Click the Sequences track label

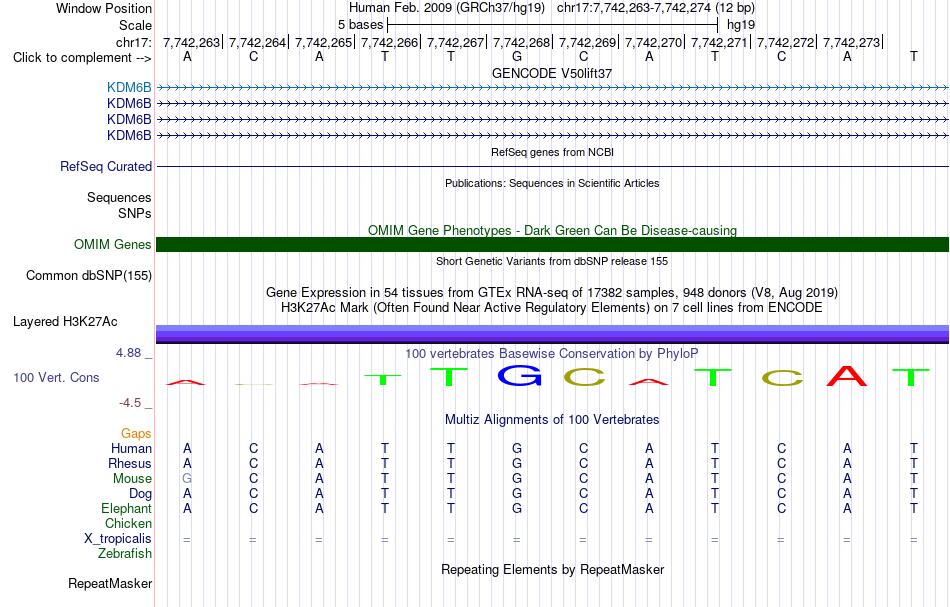119,197
